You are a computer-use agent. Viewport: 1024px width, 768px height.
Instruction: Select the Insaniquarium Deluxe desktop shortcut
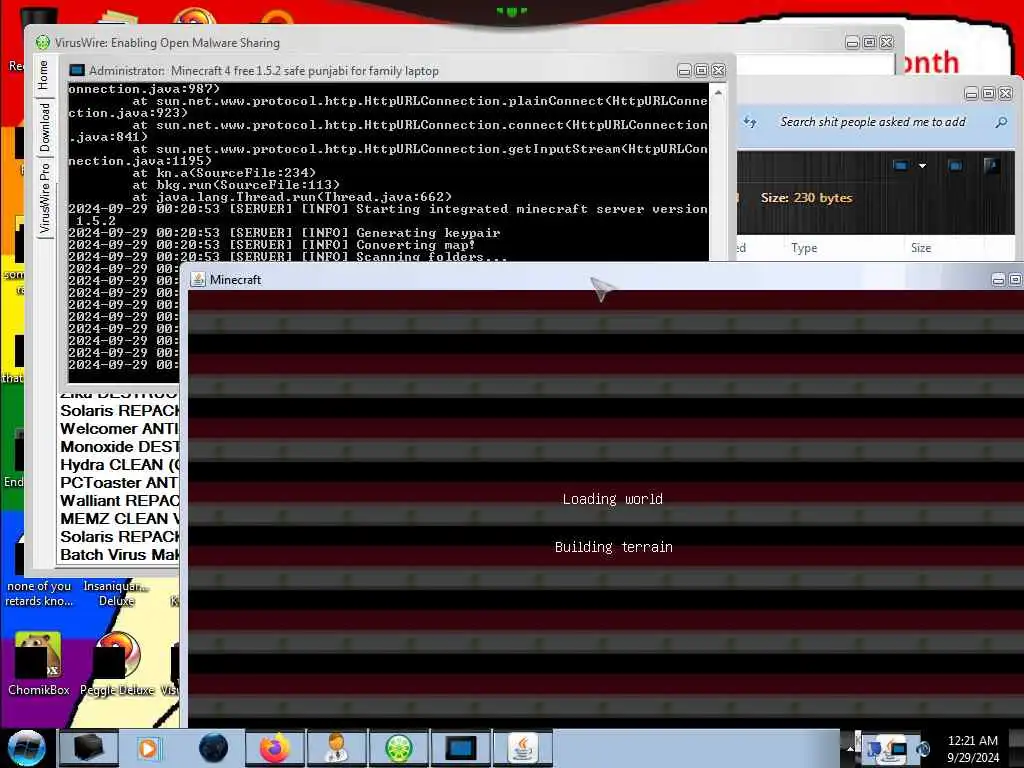[116, 593]
